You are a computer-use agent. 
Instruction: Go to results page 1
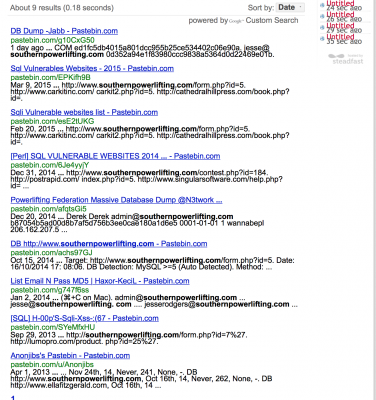click(x=13, y=398)
